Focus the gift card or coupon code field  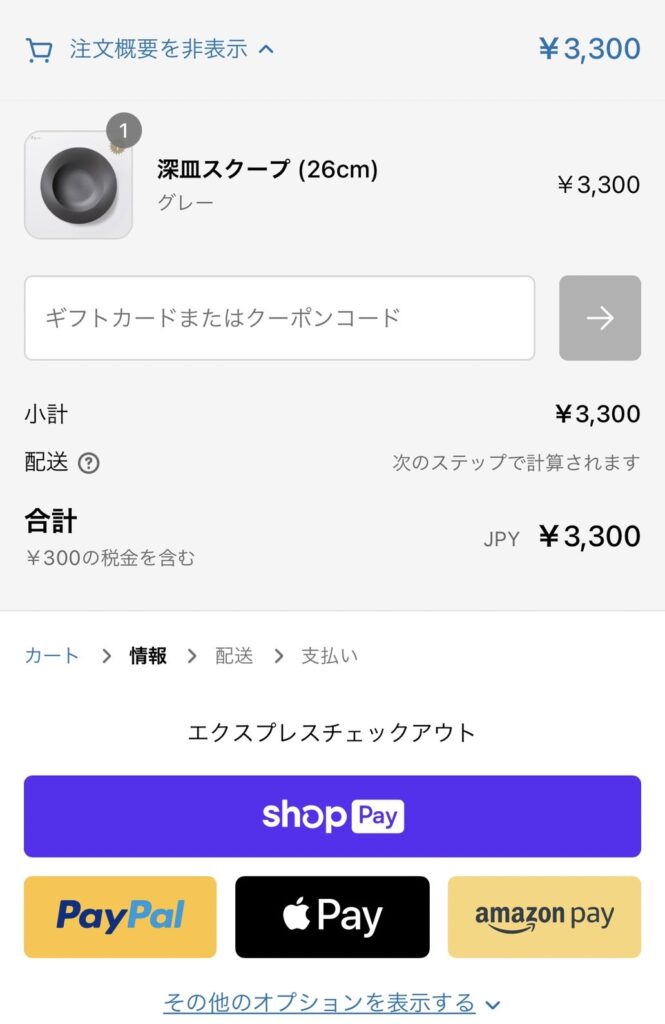(279, 318)
